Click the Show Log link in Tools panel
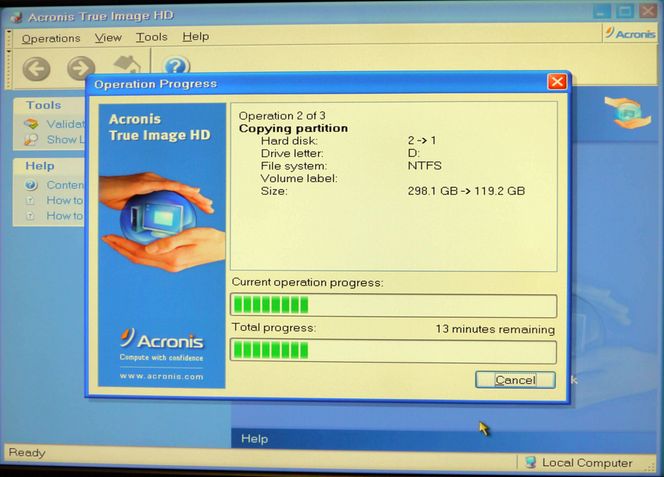The image size is (664, 477). 65,139
